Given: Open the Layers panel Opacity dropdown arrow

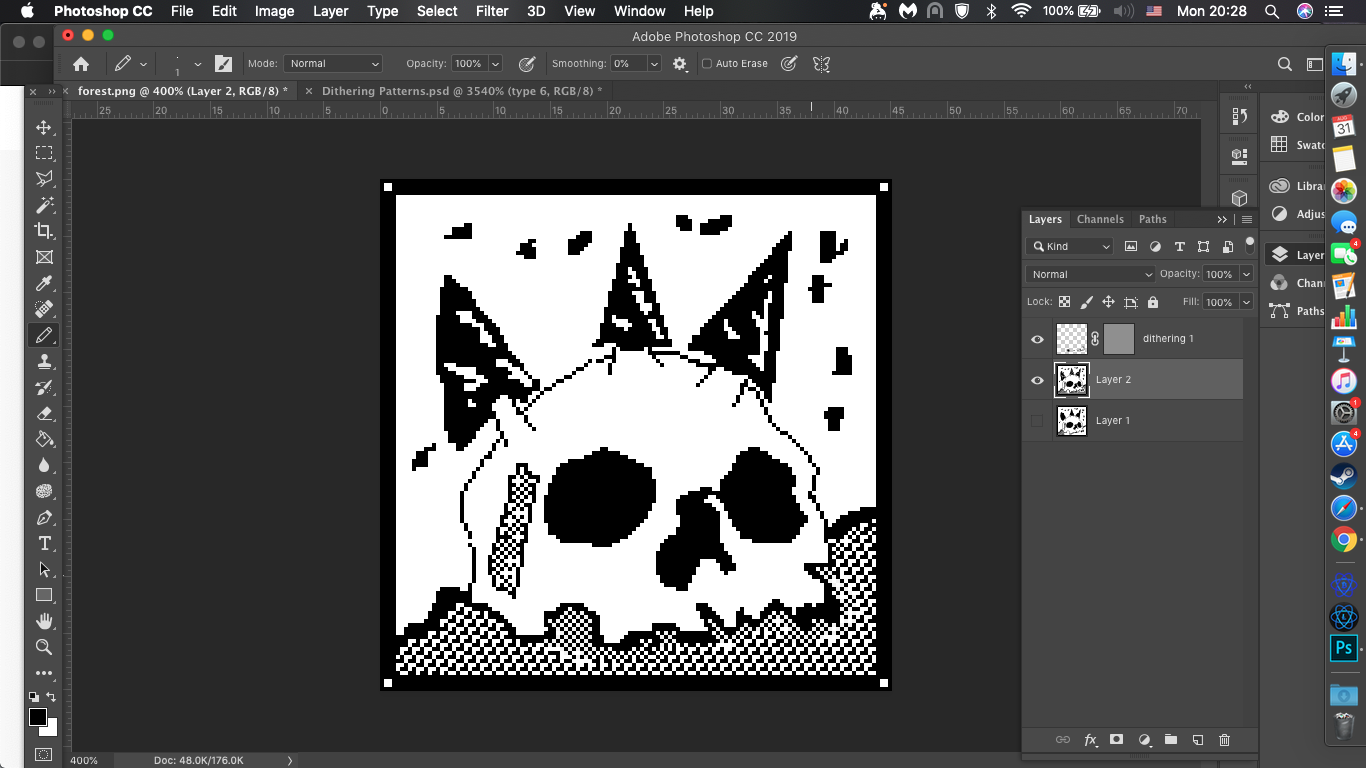Looking at the screenshot, I should coord(1246,274).
